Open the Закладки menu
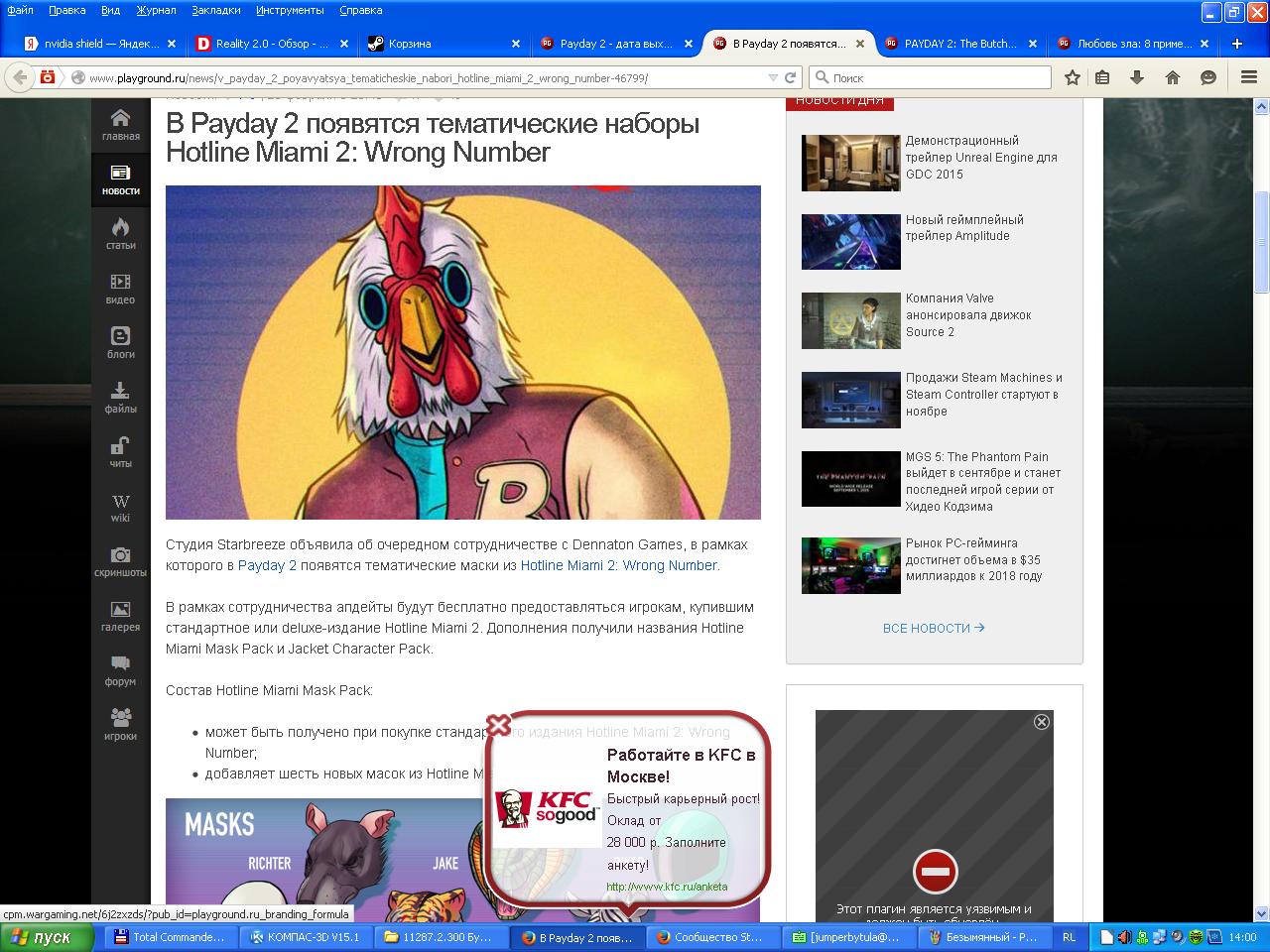 pos(215,10)
